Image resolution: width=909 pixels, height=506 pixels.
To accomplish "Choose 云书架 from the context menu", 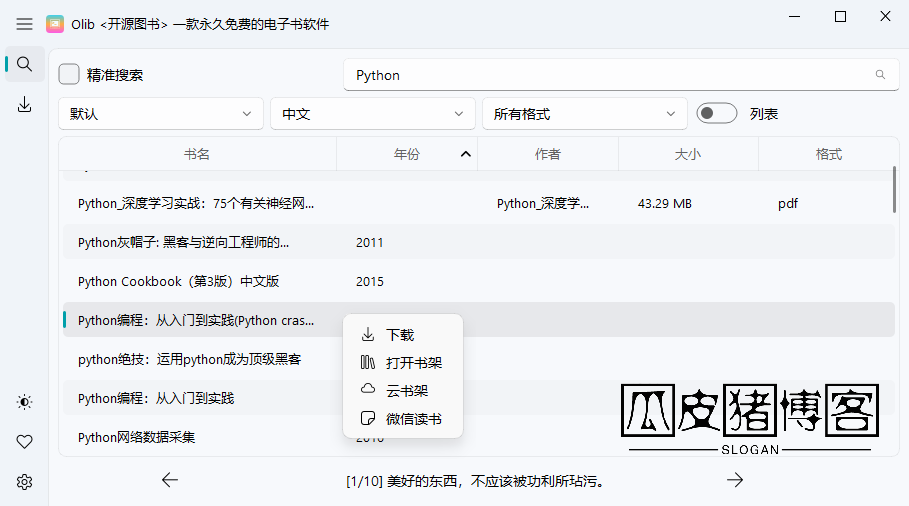I will 403,391.
